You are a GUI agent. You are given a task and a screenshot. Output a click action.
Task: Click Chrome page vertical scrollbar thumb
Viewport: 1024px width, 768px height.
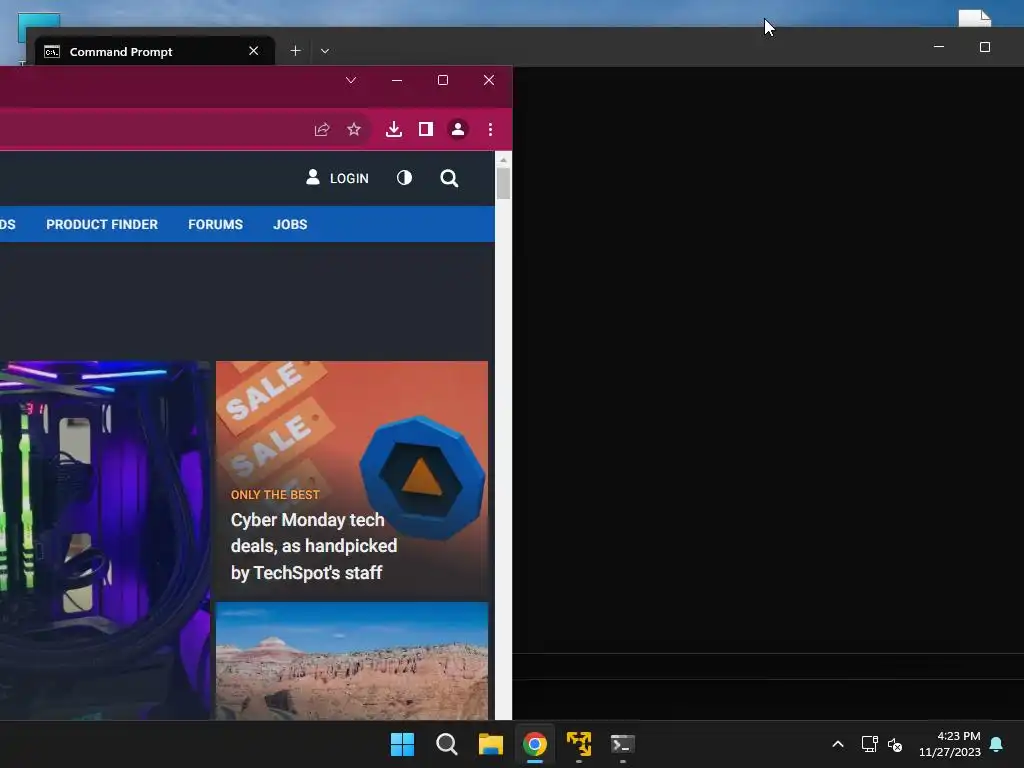pyautogui.click(x=503, y=184)
